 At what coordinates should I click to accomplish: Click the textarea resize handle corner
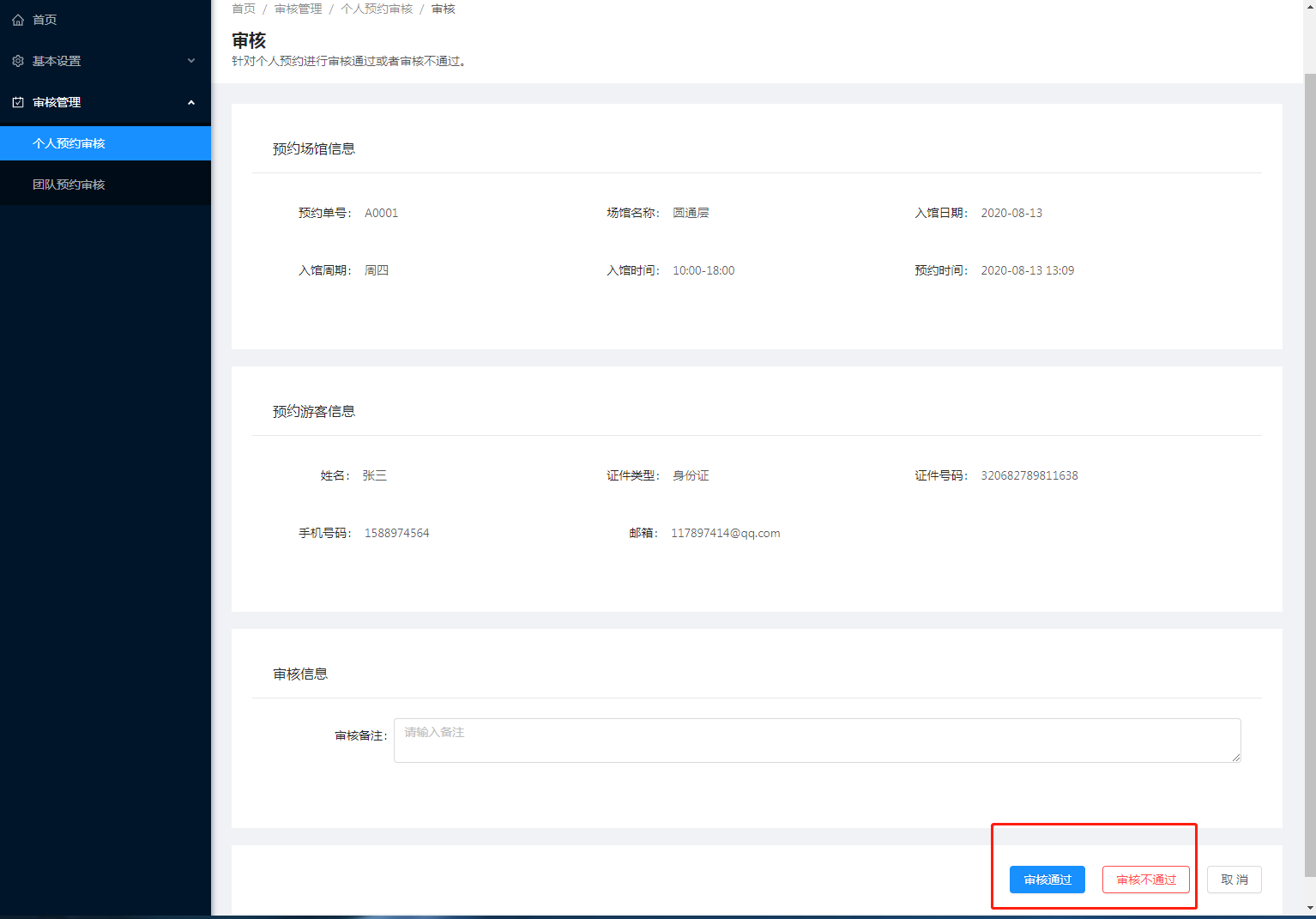pyautogui.click(x=1235, y=757)
